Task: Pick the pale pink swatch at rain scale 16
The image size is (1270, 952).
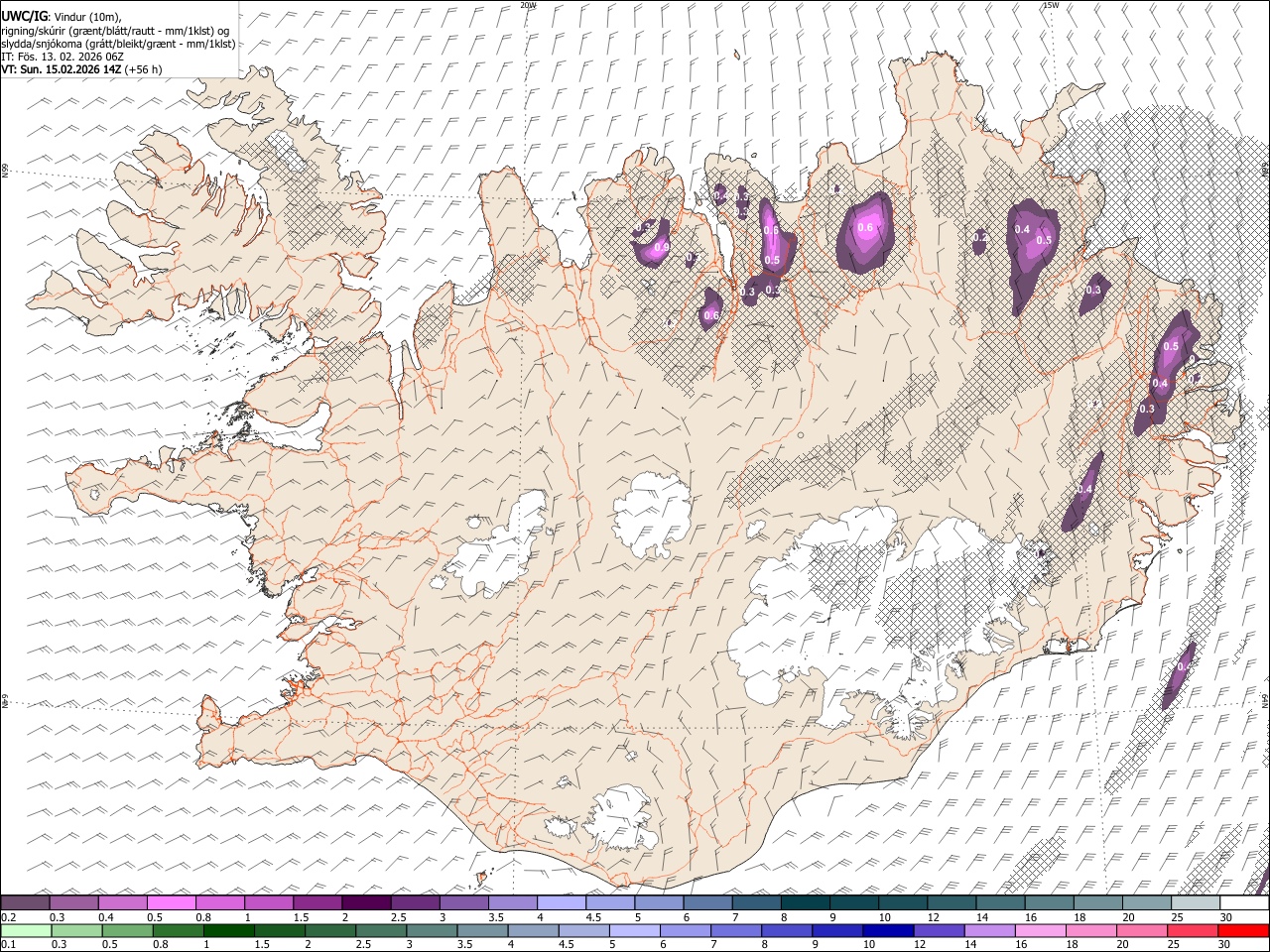Action: (x=1042, y=930)
